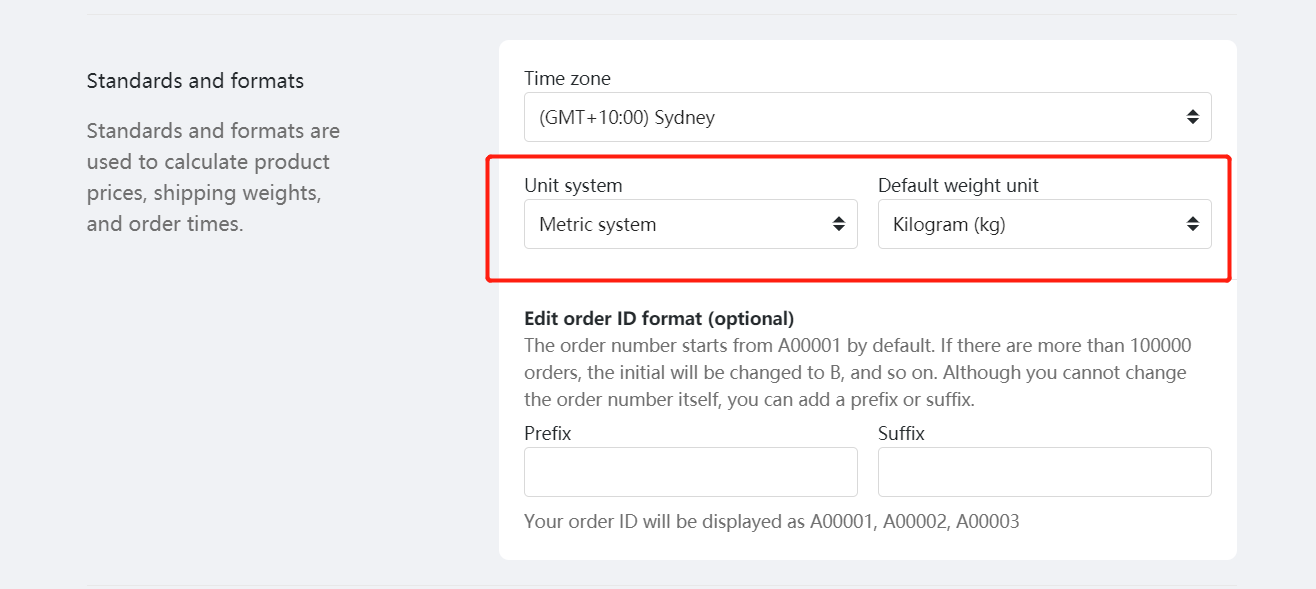Image resolution: width=1316 pixels, height=589 pixels.
Task: Click the Standards and formats description paragraph
Action: point(213,177)
